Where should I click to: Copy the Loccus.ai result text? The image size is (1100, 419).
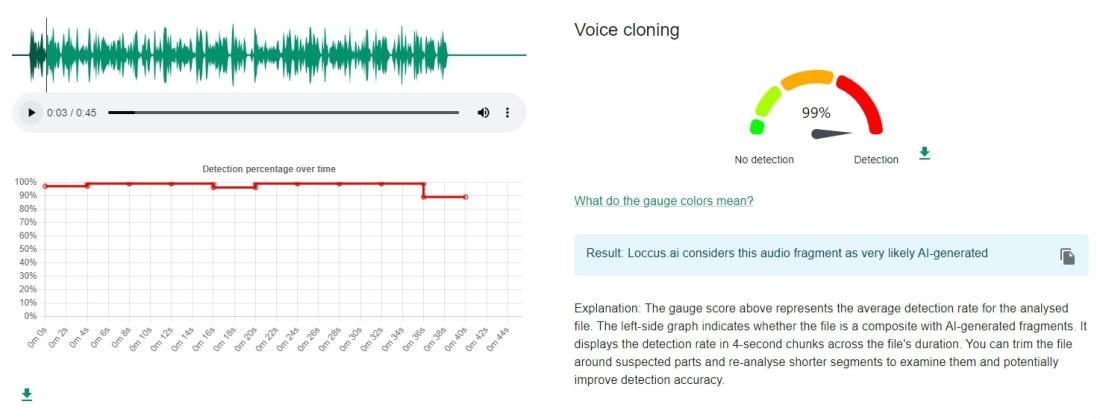click(x=1067, y=256)
